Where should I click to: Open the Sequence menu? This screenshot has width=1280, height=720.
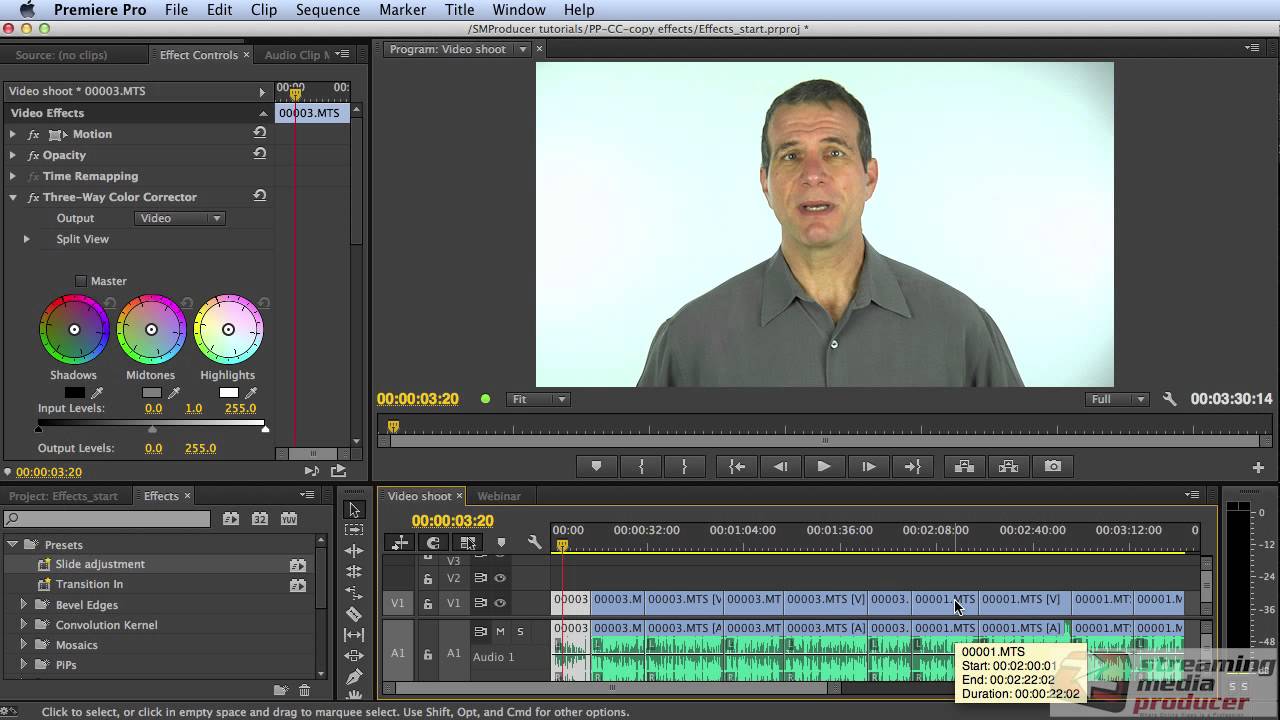(x=327, y=10)
